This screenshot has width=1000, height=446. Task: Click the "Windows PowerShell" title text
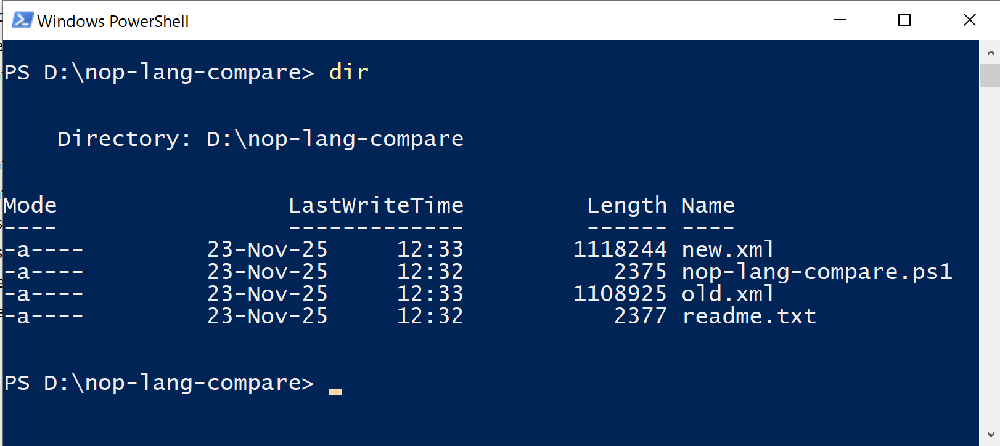click(113, 21)
